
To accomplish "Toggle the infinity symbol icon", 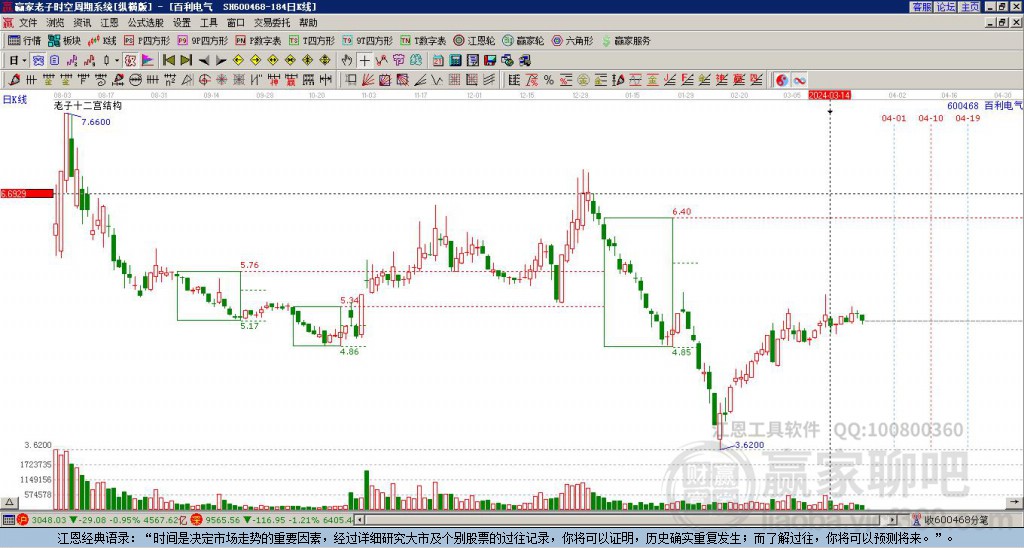I will tap(799, 80).
